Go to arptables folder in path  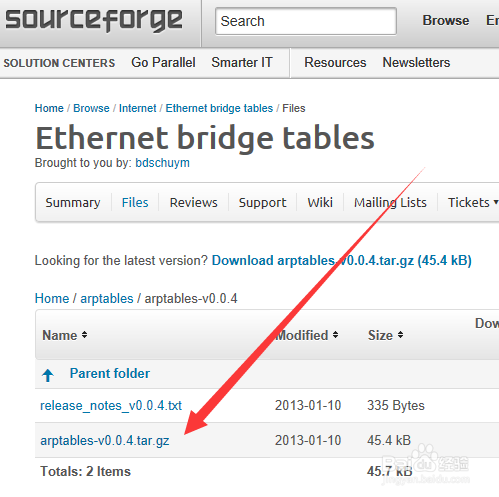[x=107, y=298]
